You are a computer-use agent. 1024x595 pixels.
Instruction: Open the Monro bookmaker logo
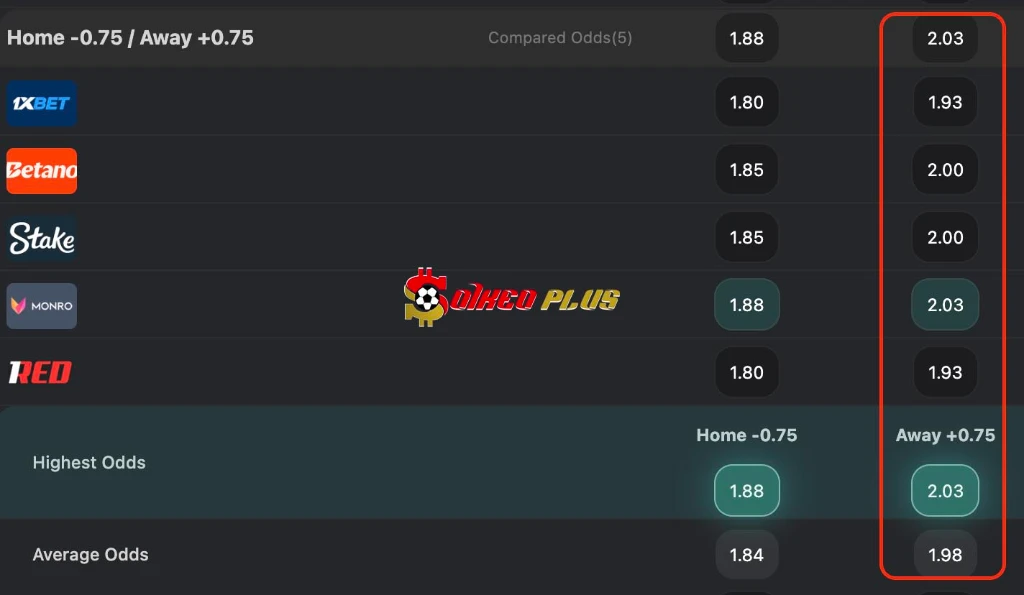tap(42, 306)
